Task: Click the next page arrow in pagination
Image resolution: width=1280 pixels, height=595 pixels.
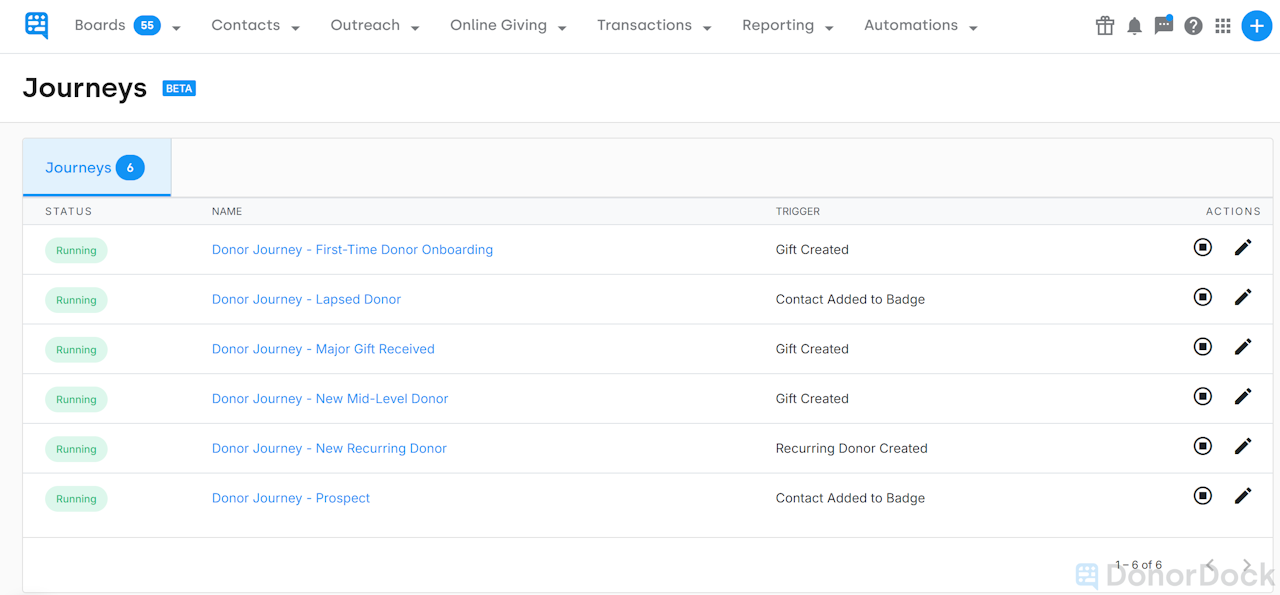Action: coord(1246,564)
